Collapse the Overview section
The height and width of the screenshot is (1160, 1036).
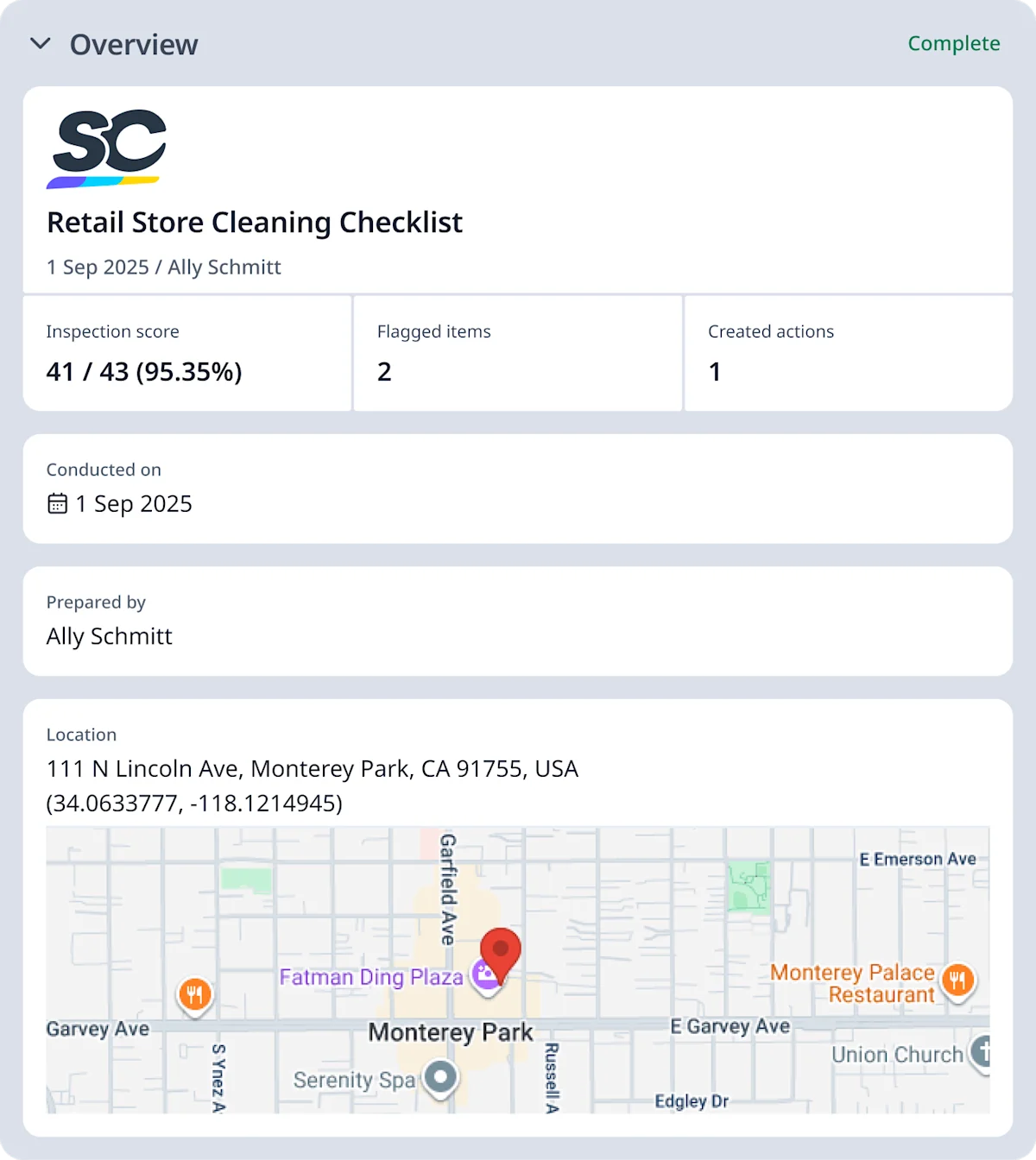[x=41, y=44]
